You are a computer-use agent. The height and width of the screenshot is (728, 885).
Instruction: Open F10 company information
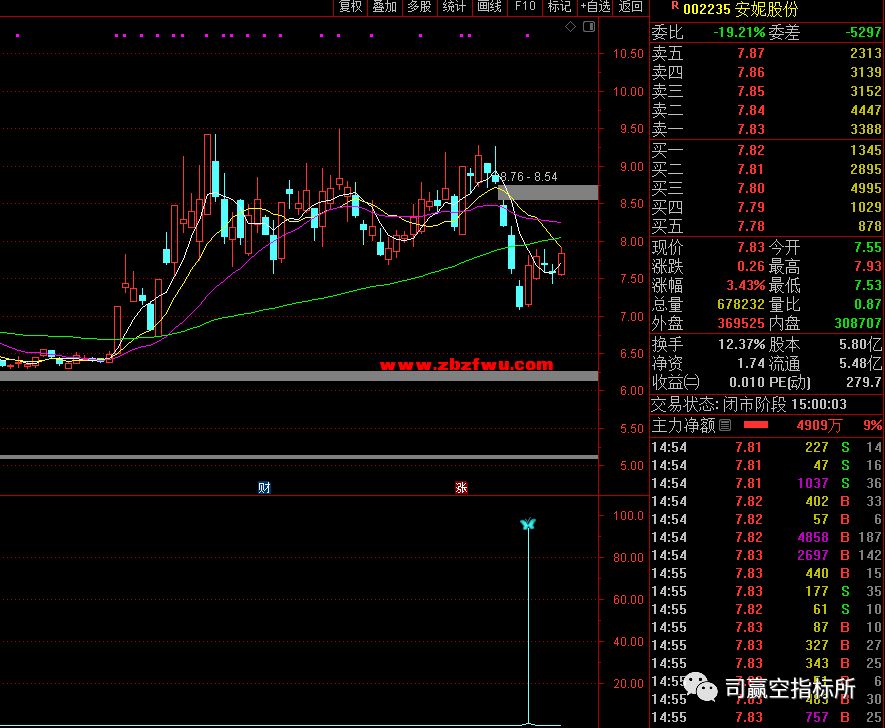(x=524, y=7)
